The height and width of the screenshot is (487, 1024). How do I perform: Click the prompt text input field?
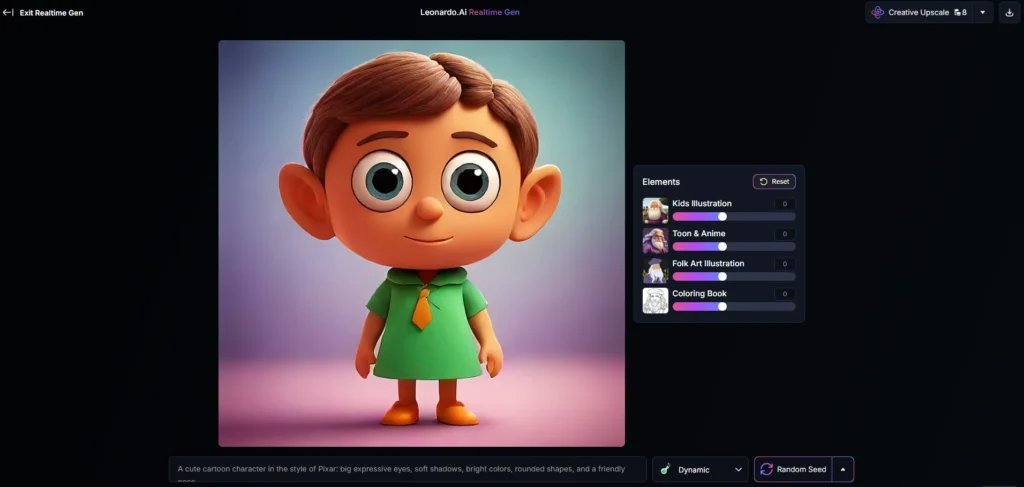click(408, 469)
